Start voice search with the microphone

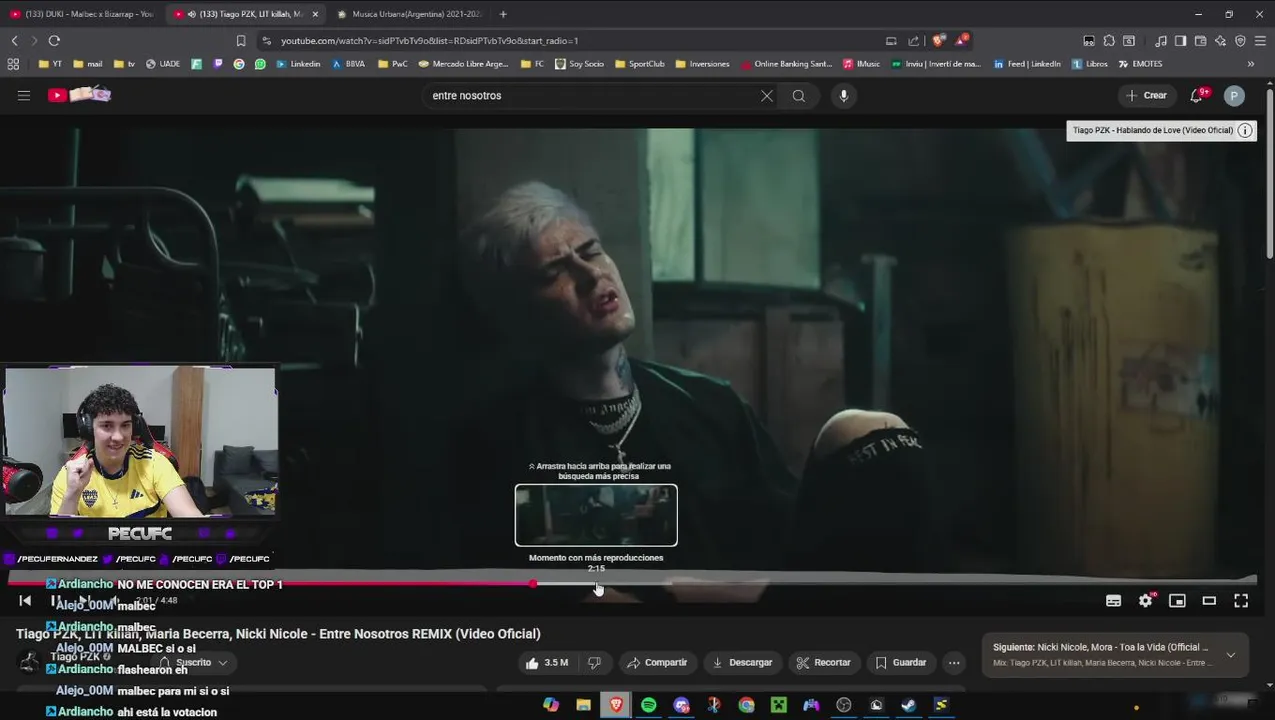click(844, 96)
